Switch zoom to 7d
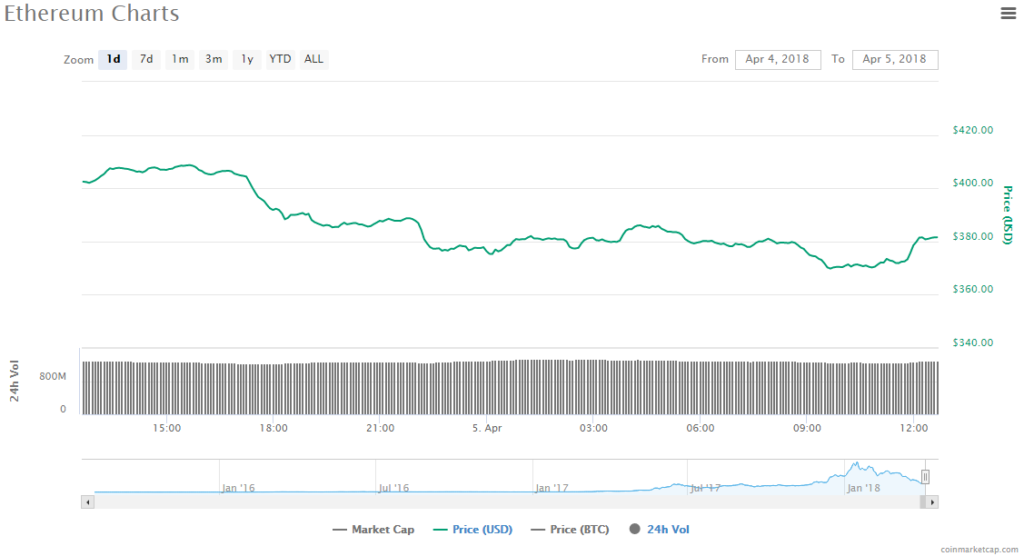1024x556 pixels. (146, 59)
